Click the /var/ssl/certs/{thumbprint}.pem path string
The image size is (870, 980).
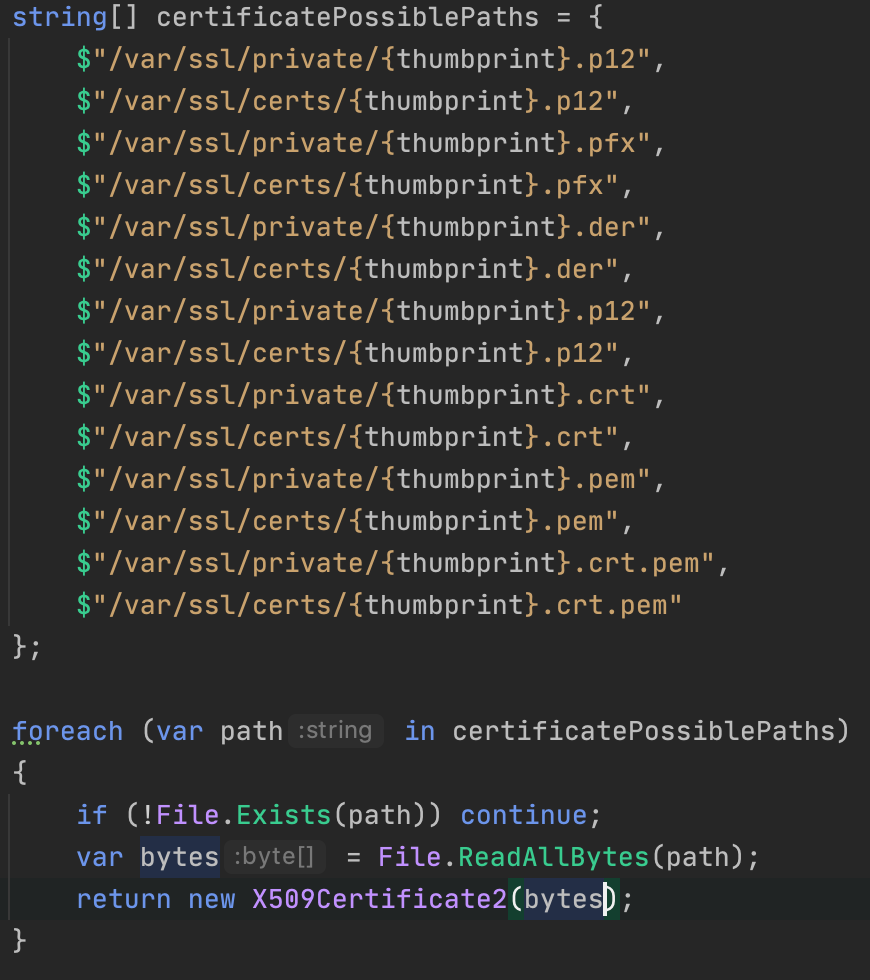click(x=348, y=521)
